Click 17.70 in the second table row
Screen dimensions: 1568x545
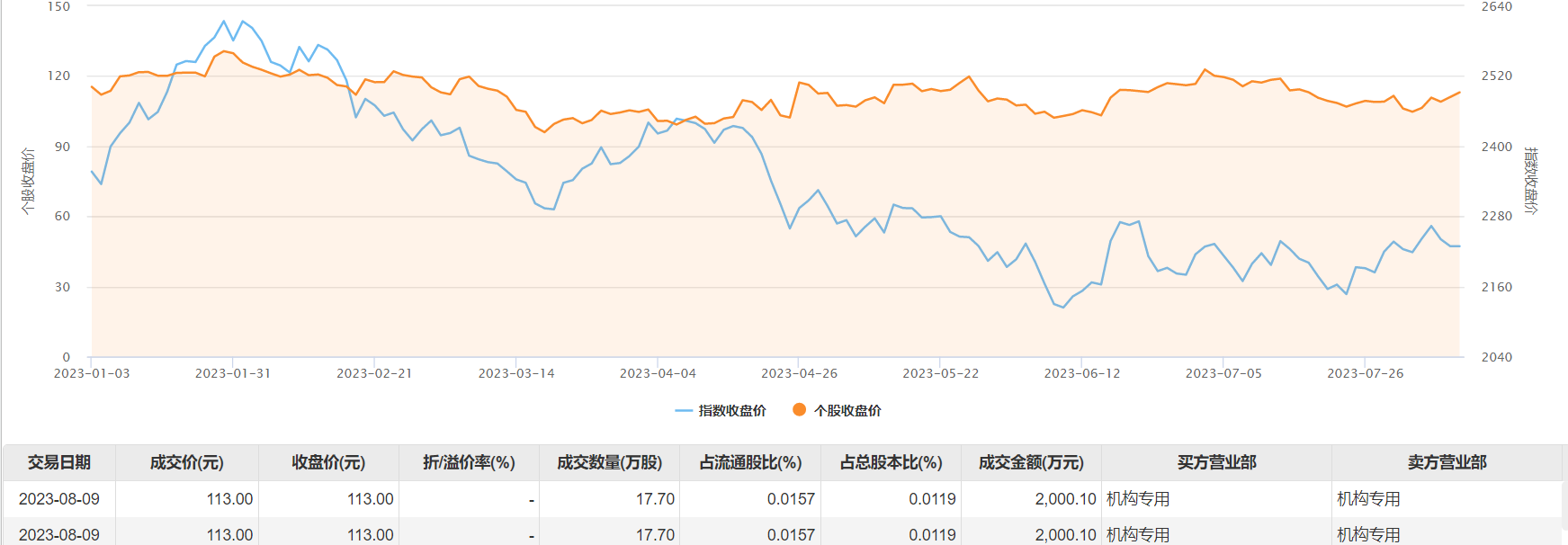click(655, 535)
